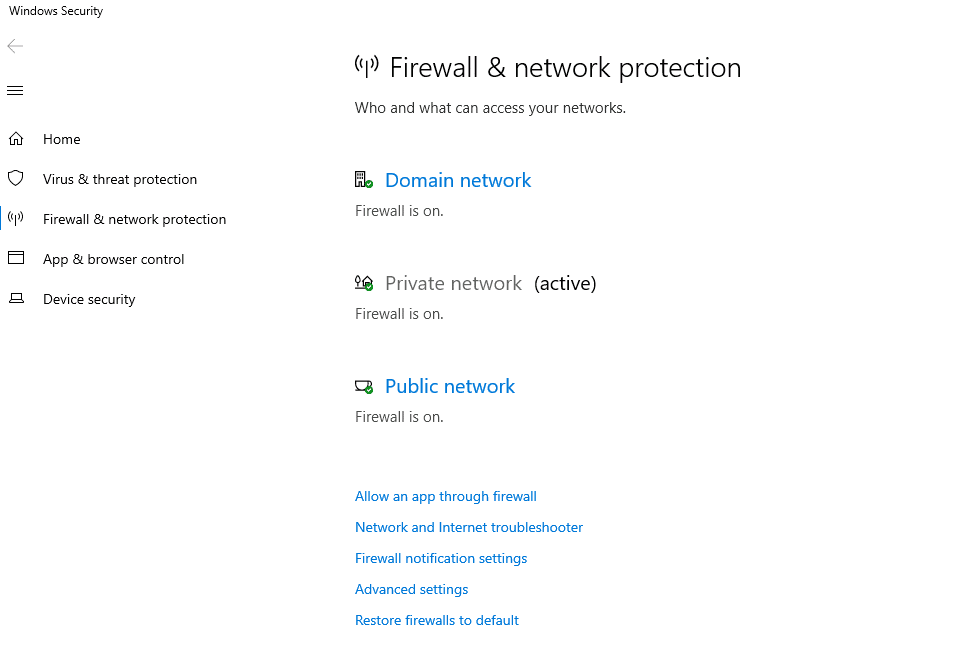Click the back arrow icon

click(15, 47)
